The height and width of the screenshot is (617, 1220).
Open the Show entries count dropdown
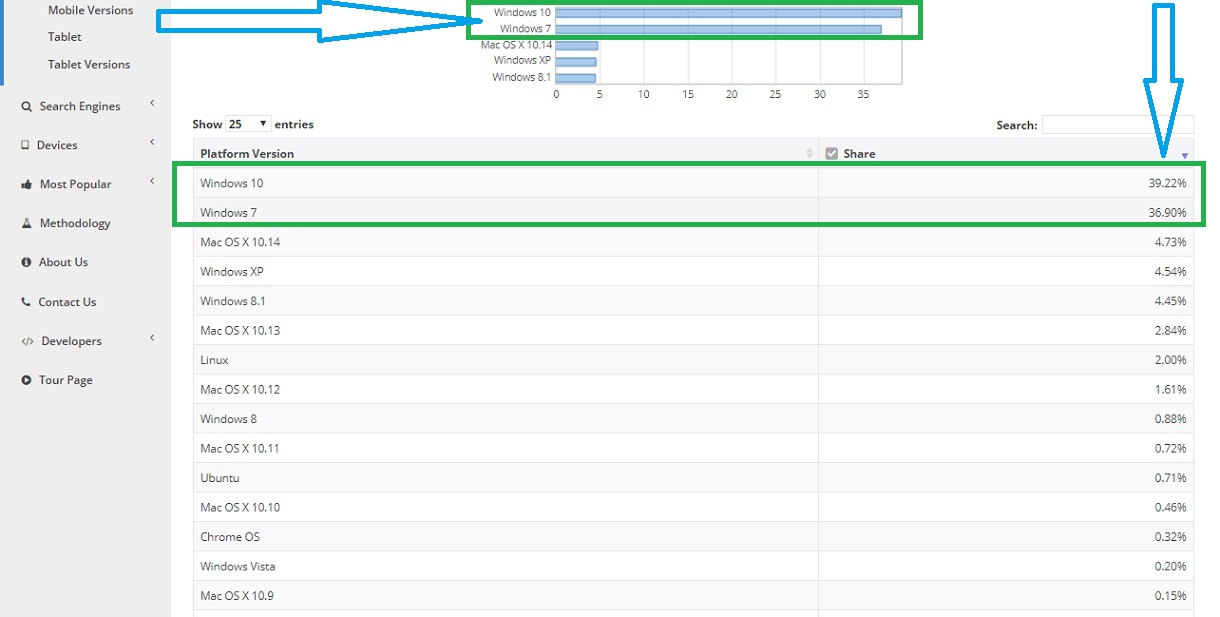pyautogui.click(x=249, y=124)
